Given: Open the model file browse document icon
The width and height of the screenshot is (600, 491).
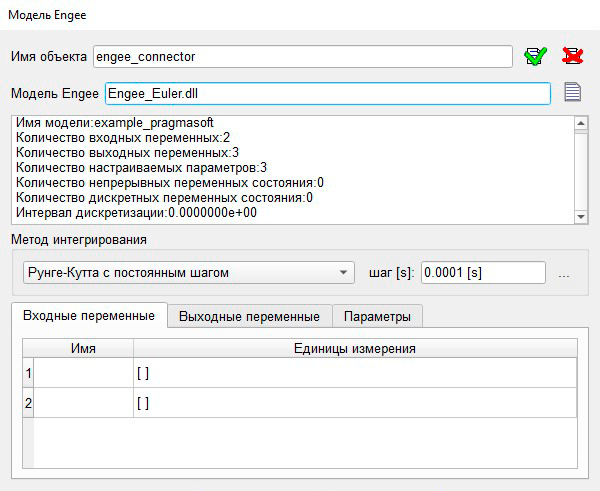Looking at the screenshot, I should click(x=572, y=93).
